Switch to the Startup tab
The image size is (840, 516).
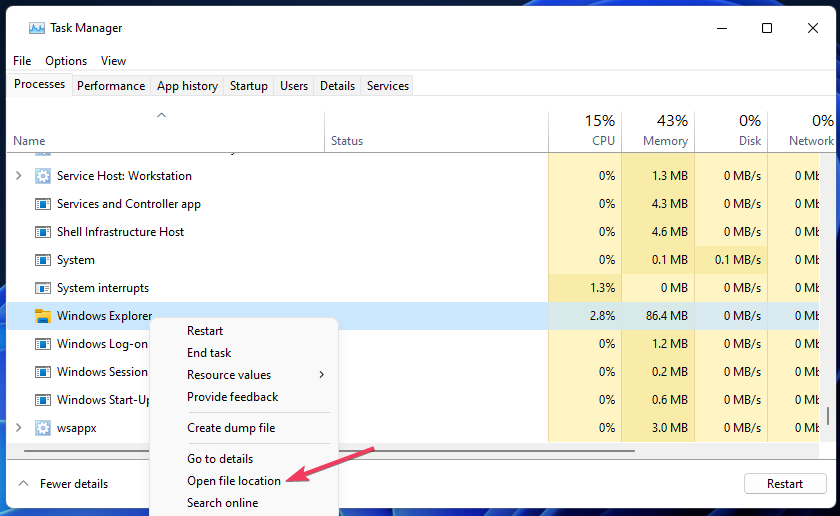point(249,86)
